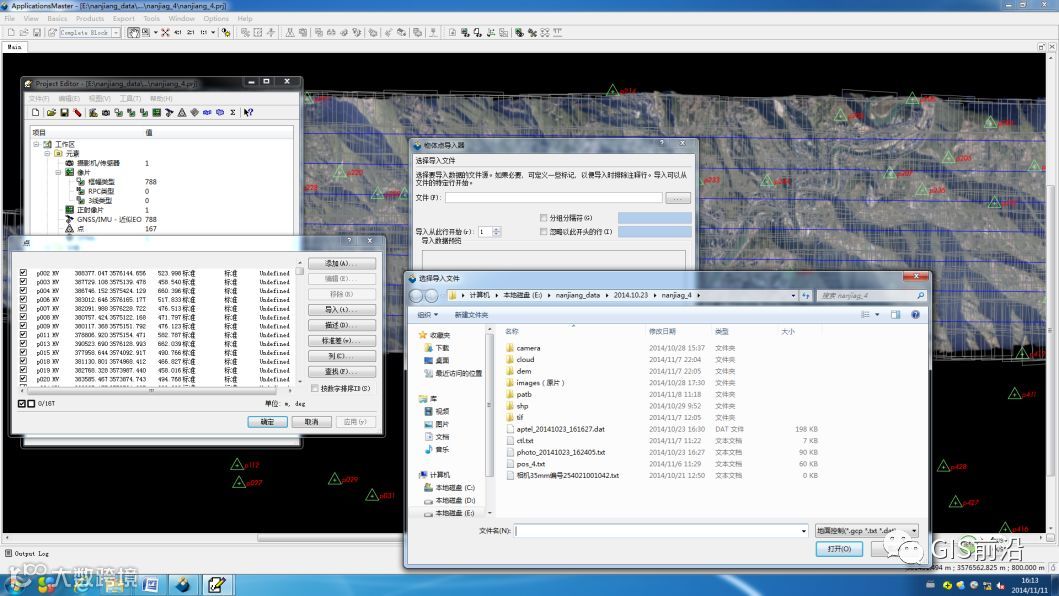Viewport: 1059px width, 596px height.
Task: Click the 2:1 zoom icon in main toolbar
Action: [190, 32]
